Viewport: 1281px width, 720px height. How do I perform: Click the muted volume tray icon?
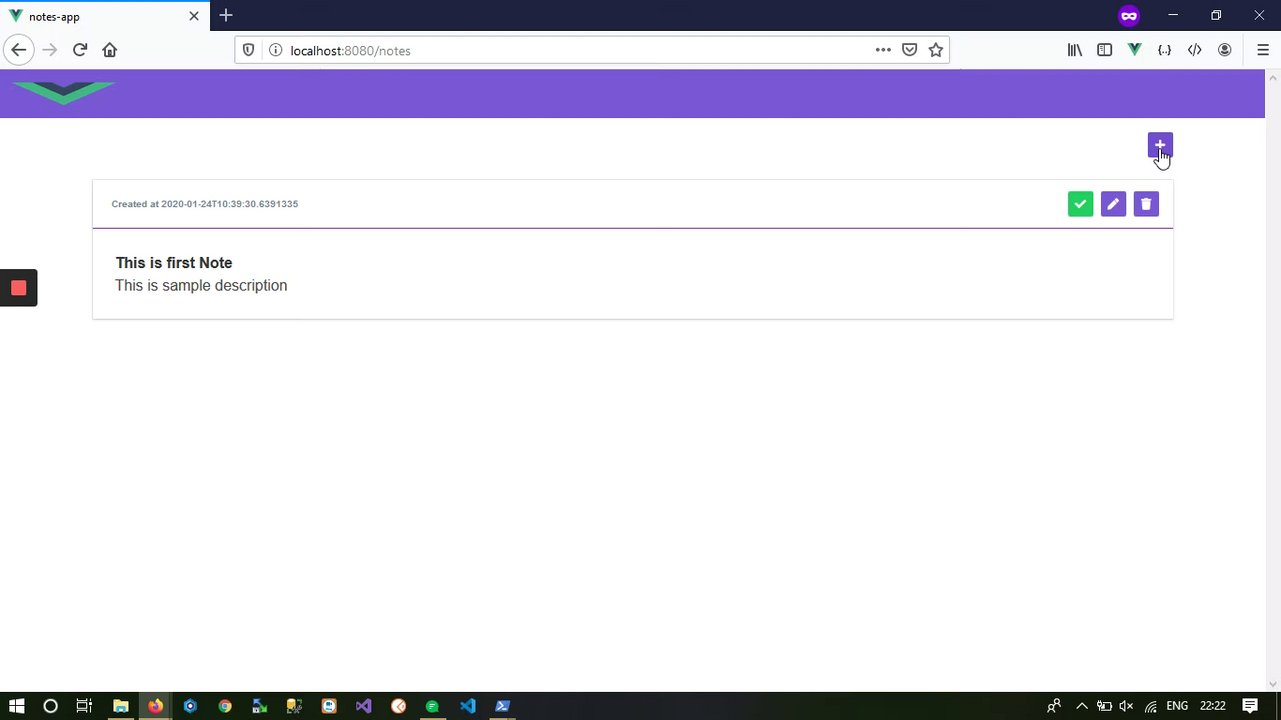1127,706
